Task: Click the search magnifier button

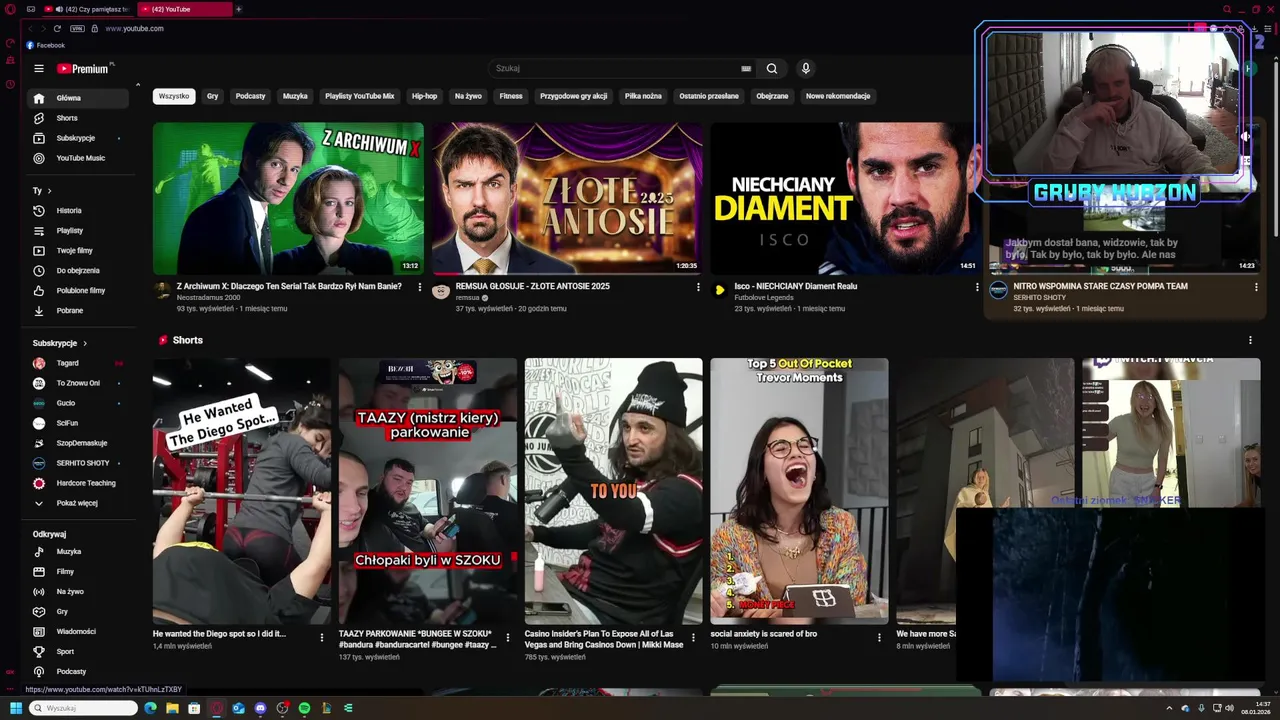Action: (x=772, y=69)
